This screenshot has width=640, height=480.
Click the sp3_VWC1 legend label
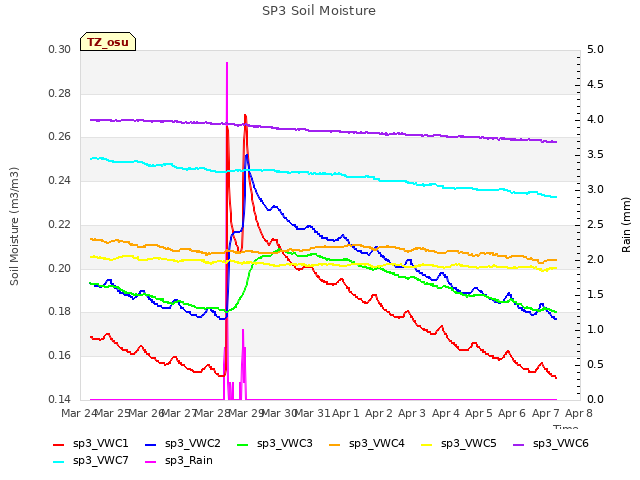tap(100, 443)
